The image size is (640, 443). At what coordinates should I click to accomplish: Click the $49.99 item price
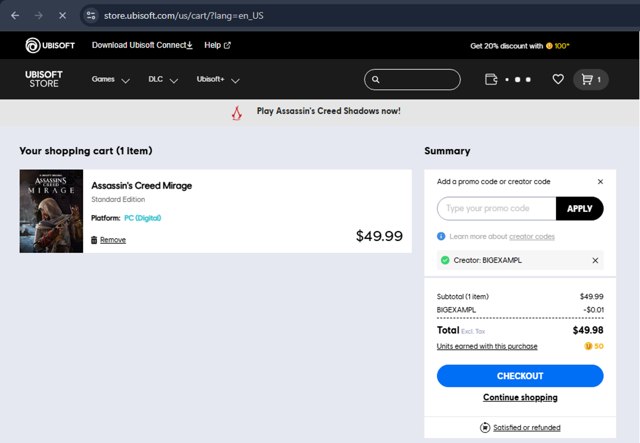379,236
